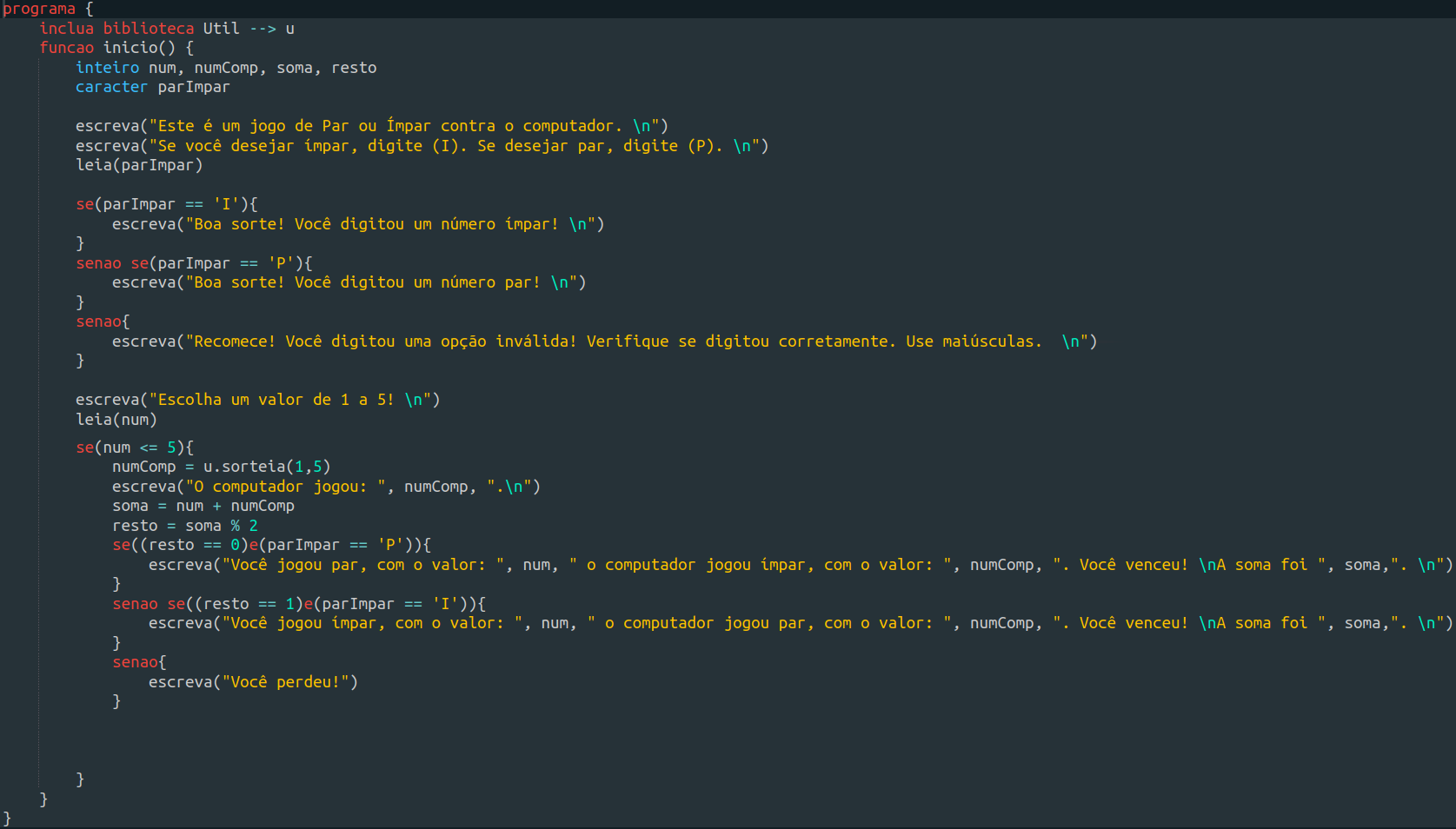Viewport: 1456px width, 829px height.
Task: Click the "inicio" function name
Action: [130, 48]
